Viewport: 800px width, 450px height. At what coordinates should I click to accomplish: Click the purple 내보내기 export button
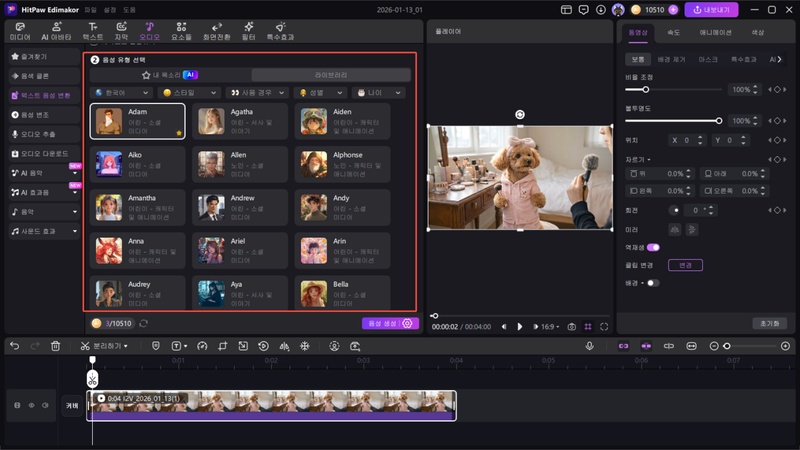pyautogui.click(x=711, y=10)
